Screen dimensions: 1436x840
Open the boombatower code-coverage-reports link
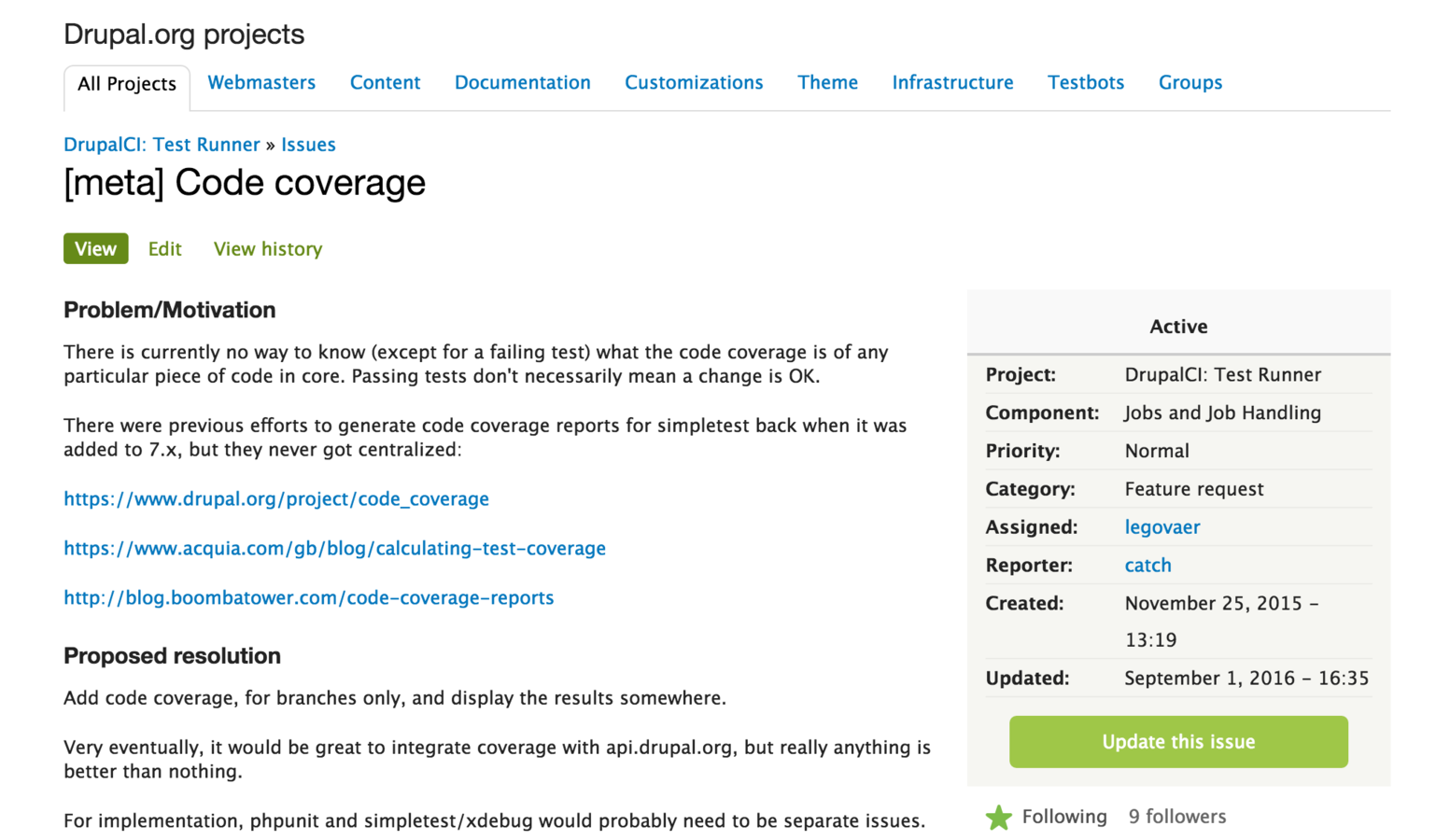pyautogui.click(x=308, y=597)
